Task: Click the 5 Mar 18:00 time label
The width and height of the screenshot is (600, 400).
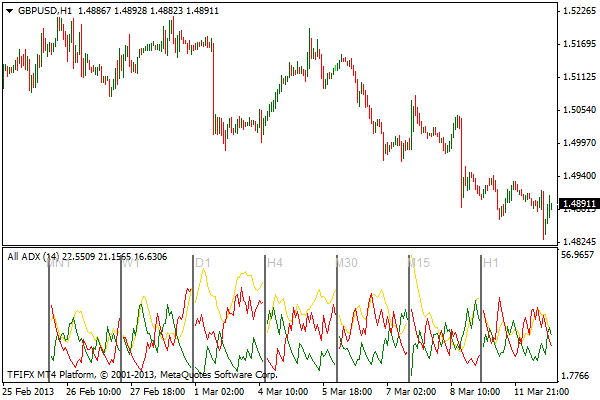Action: click(x=346, y=392)
